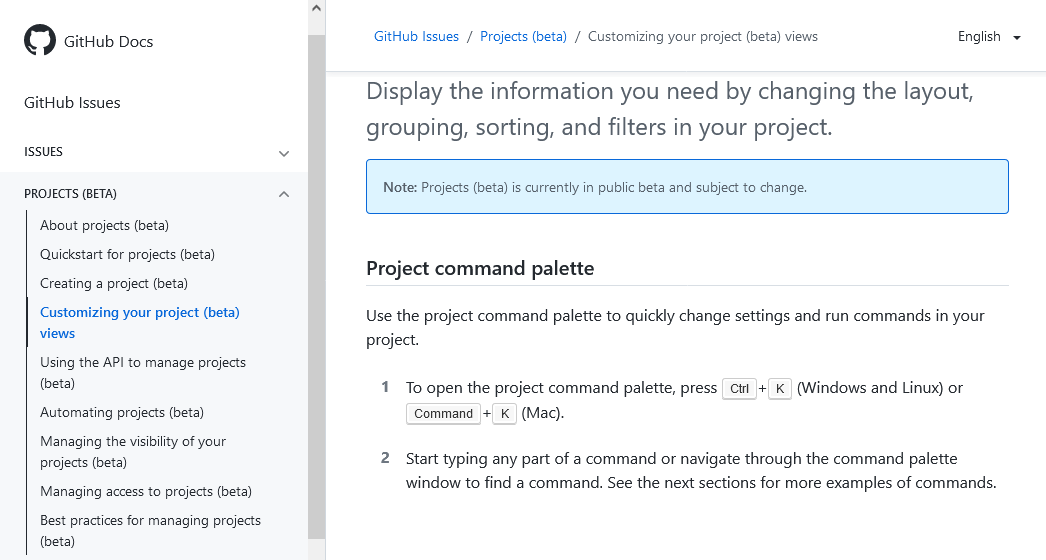Open Customizing your project (beta) views

[139, 323]
